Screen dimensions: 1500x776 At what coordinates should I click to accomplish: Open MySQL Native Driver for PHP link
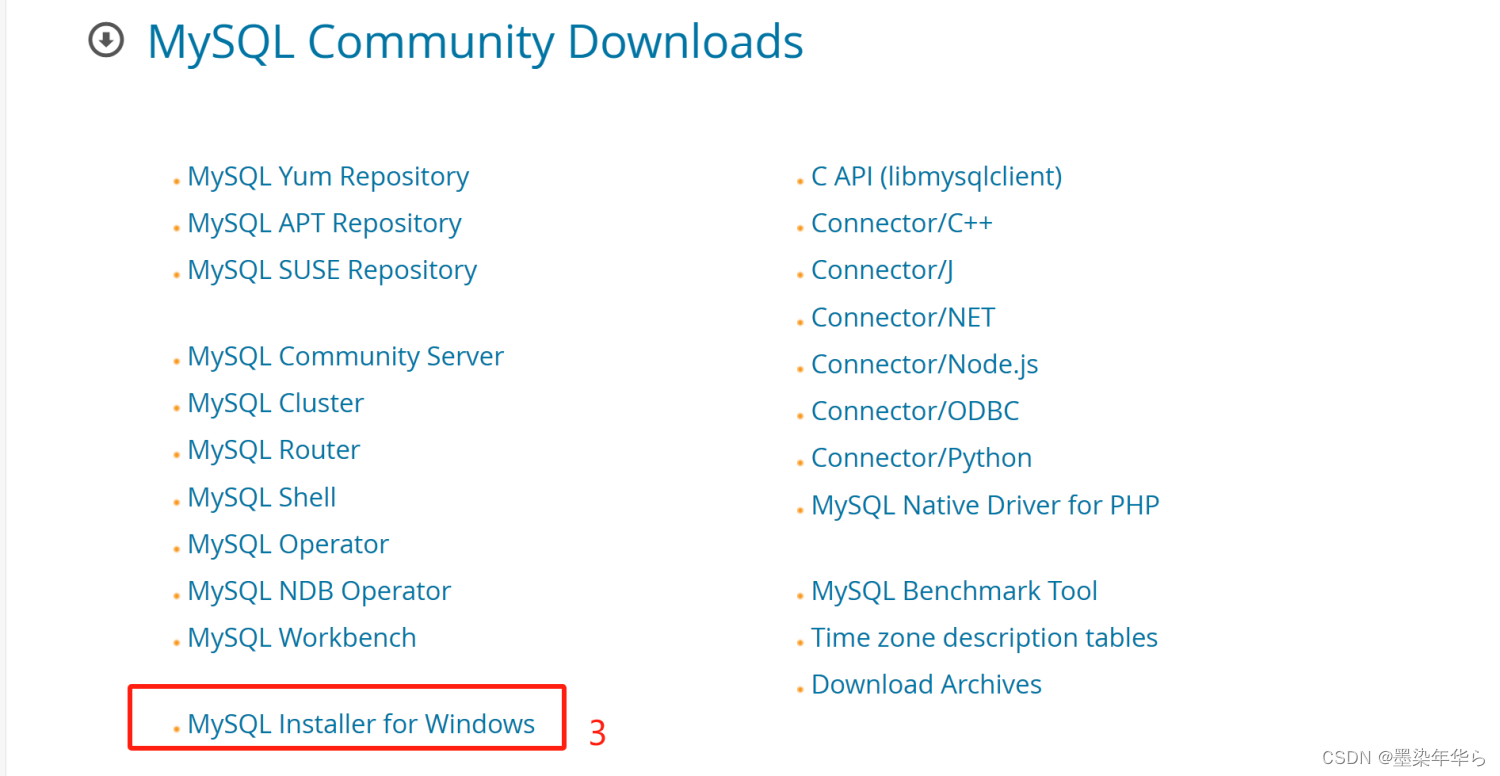click(985, 505)
